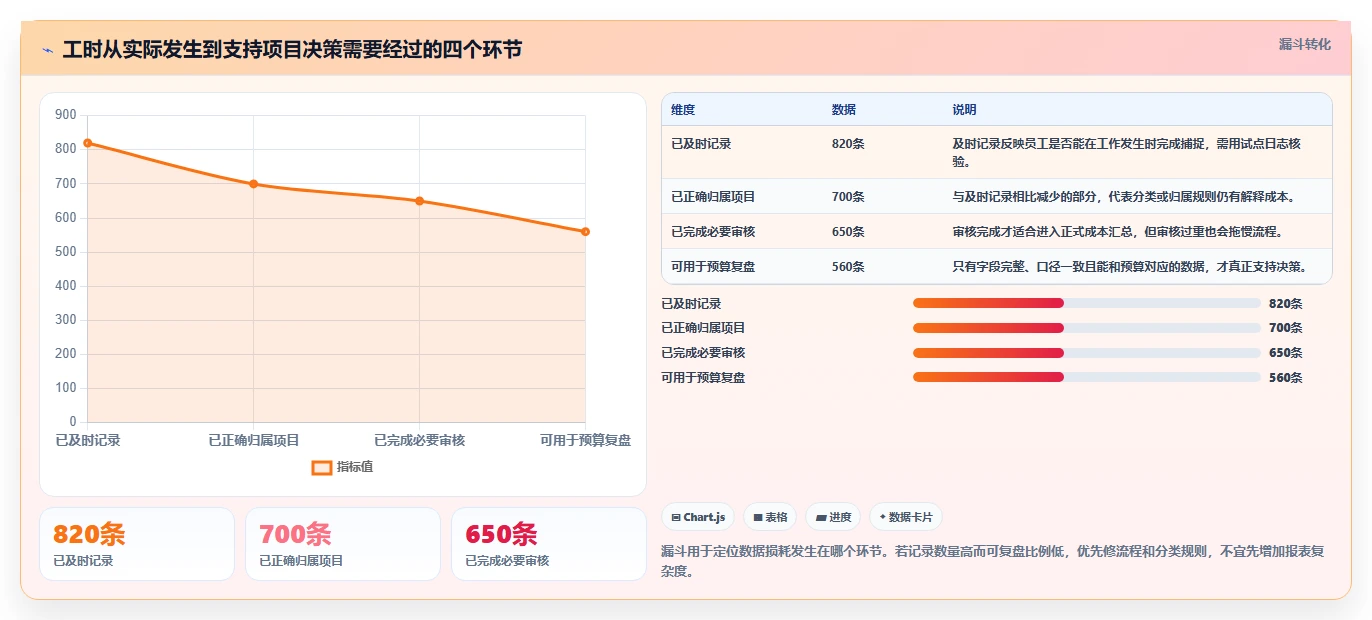Click the 560条 value beside the progress bar
The height and width of the screenshot is (620, 1372).
(1285, 378)
